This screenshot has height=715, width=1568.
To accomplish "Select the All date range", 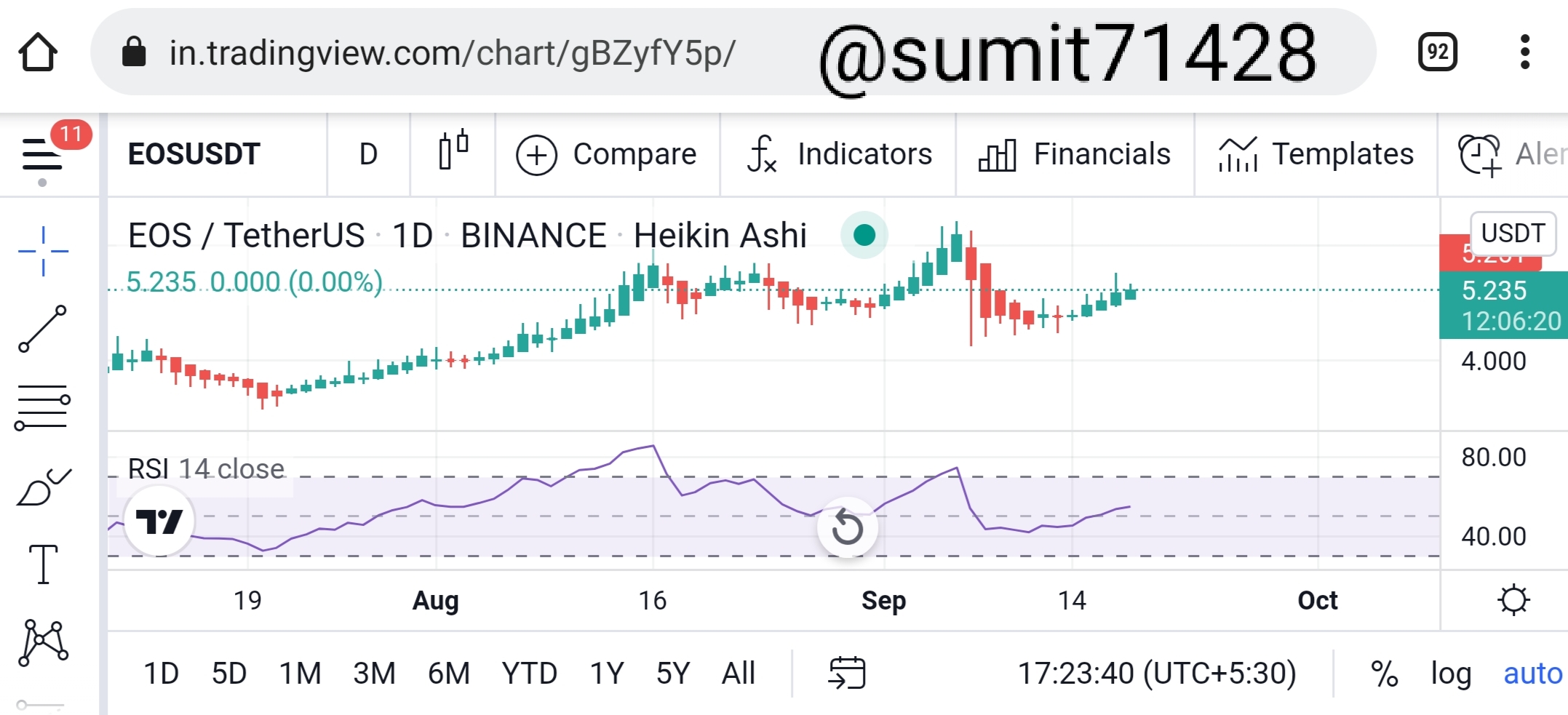I will pos(739,674).
